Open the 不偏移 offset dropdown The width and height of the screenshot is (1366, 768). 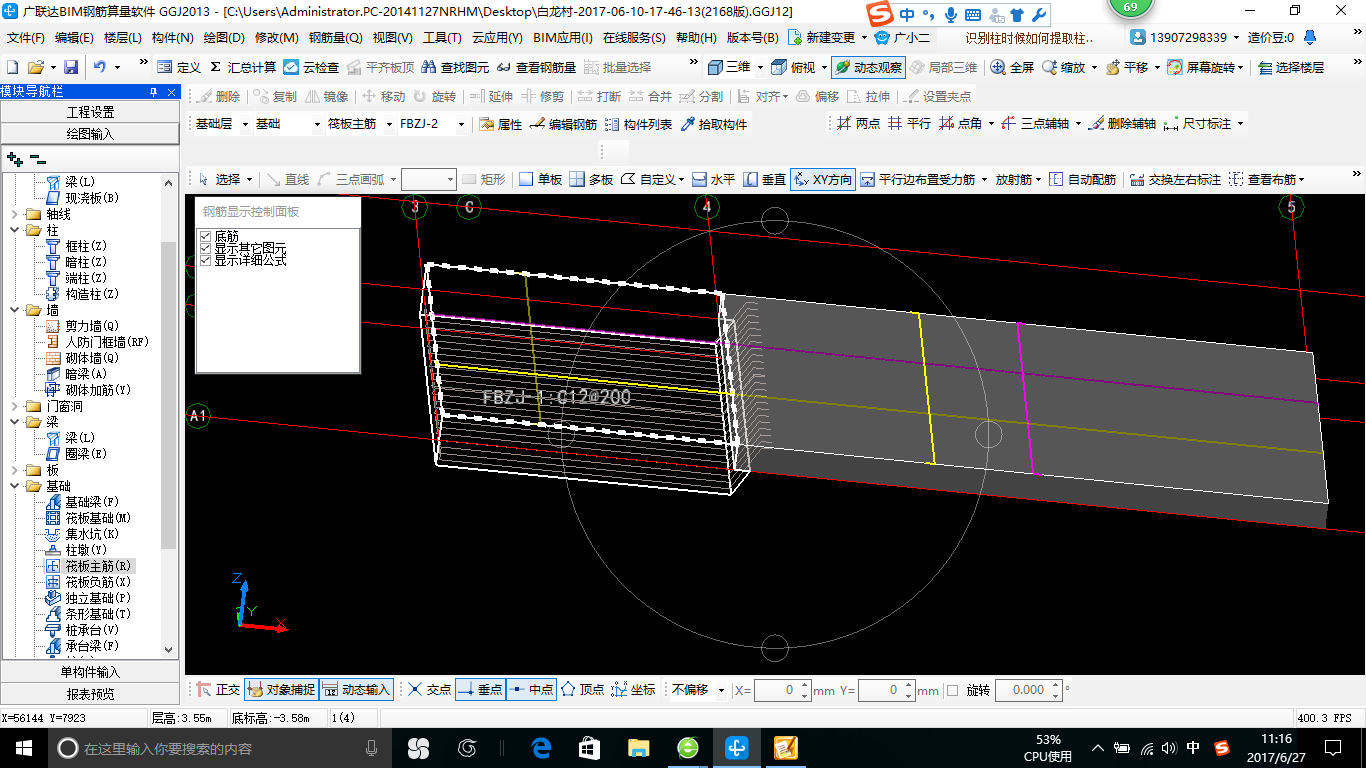pos(721,690)
